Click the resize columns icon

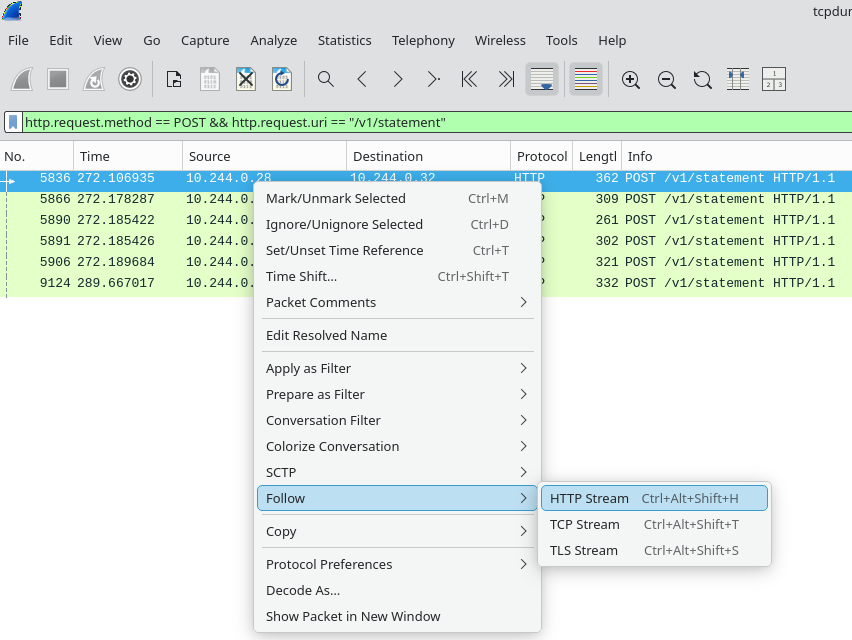738,79
